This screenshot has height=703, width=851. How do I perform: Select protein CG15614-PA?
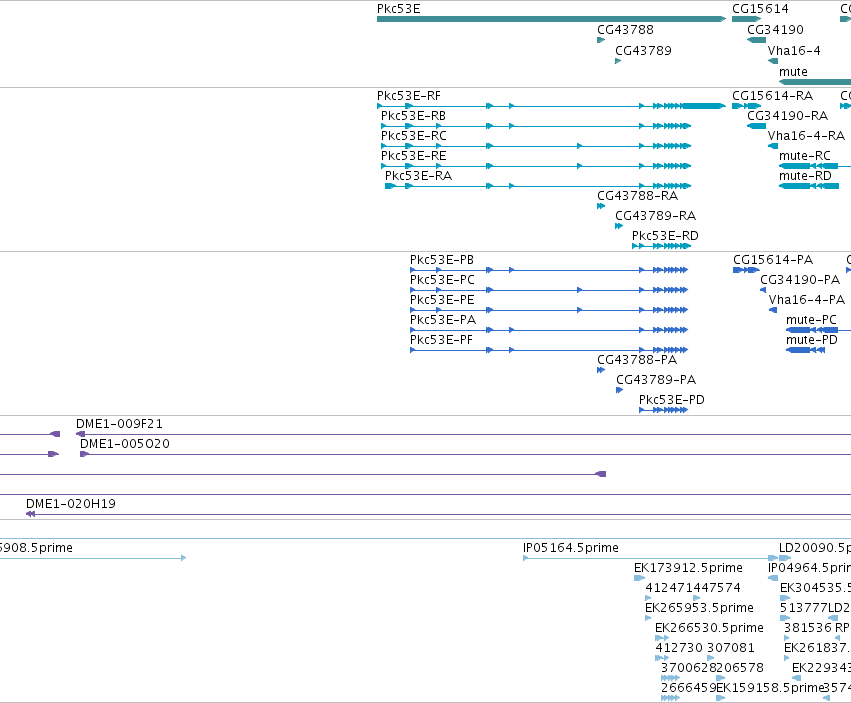coord(773,260)
